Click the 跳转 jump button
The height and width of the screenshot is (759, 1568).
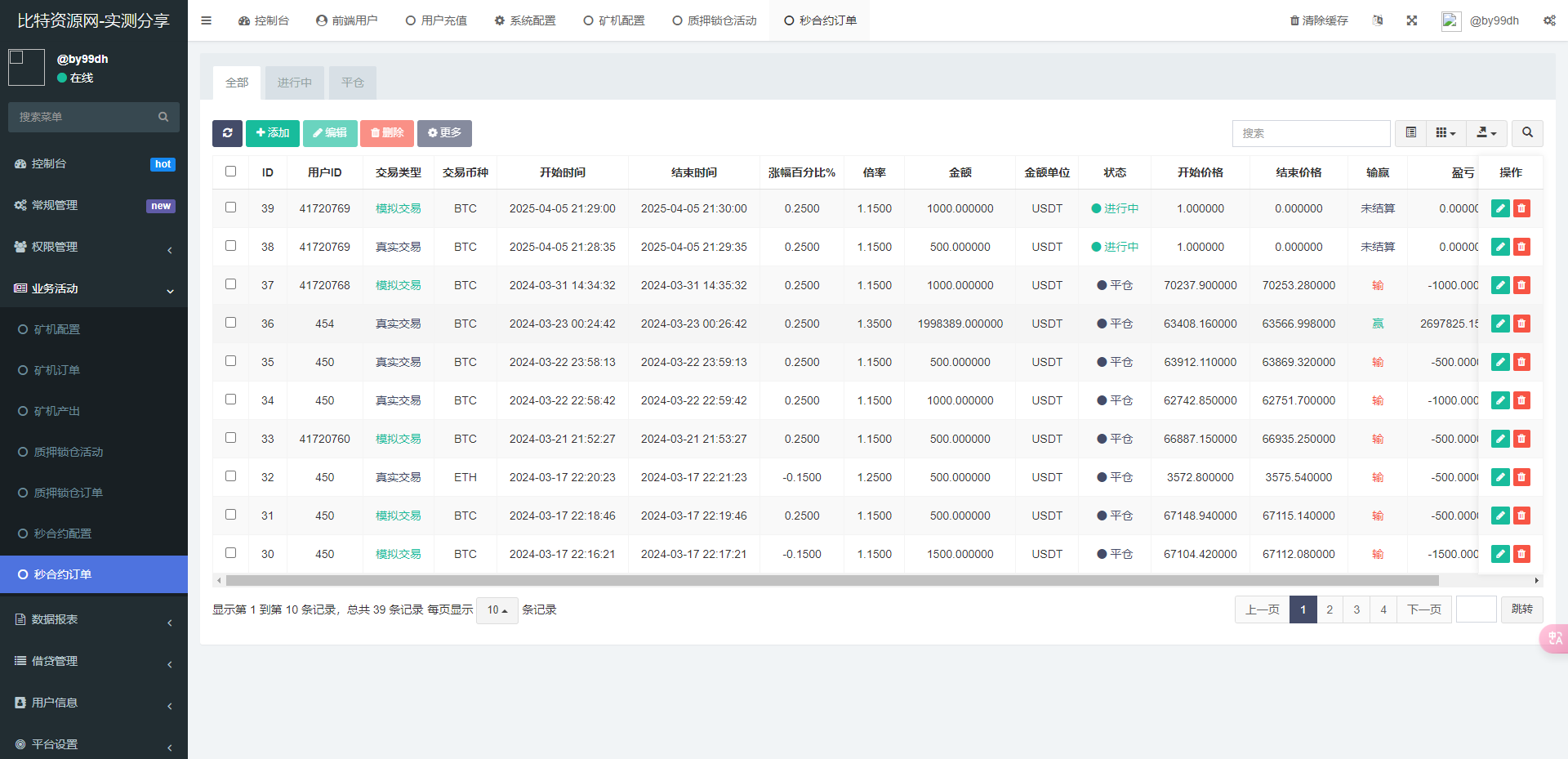click(x=1522, y=609)
